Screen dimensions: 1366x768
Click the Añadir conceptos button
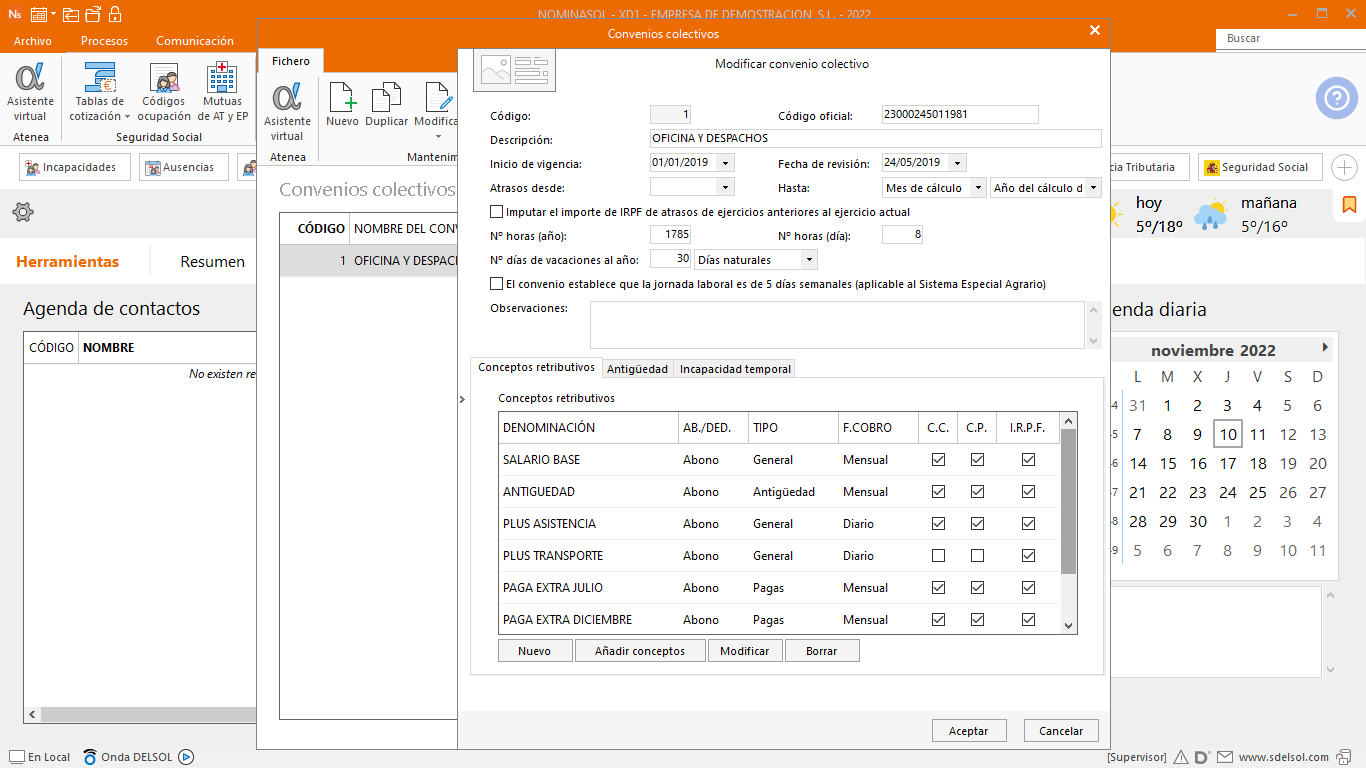tap(640, 651)
